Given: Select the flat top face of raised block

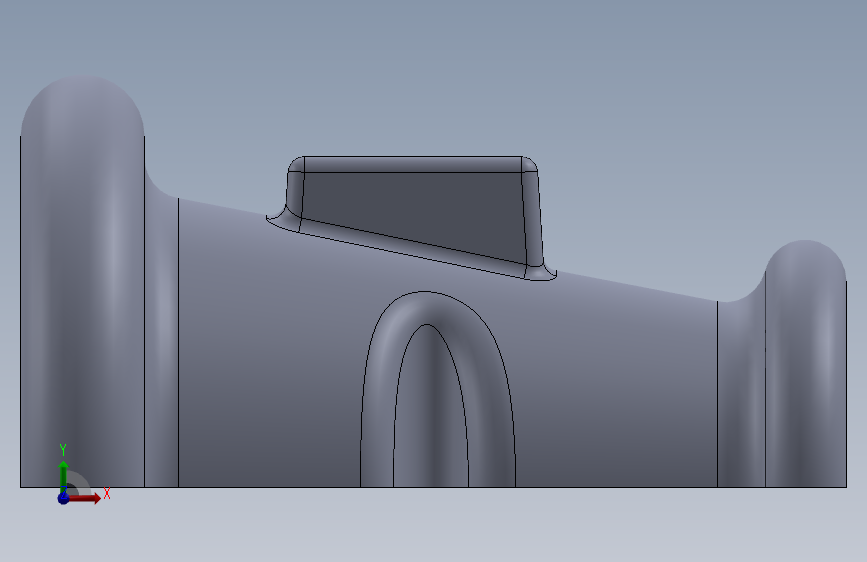Looking at the screenshot, I should pyautogui.click(x=413, y=164).
